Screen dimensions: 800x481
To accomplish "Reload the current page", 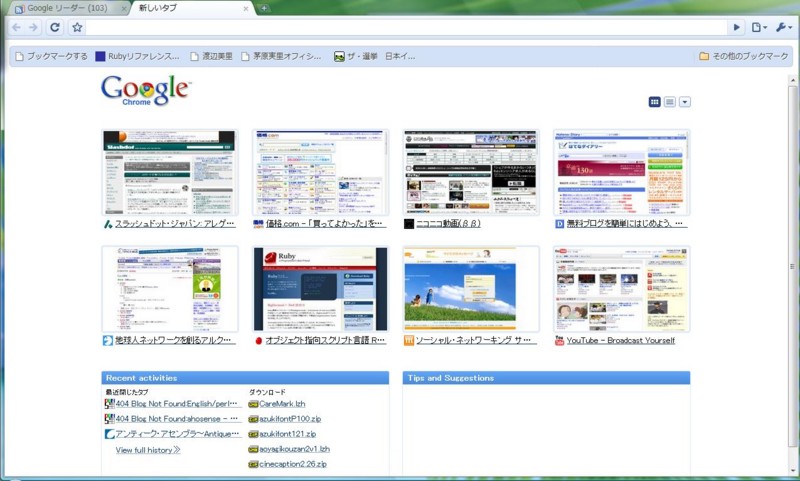I will point(55,27).
